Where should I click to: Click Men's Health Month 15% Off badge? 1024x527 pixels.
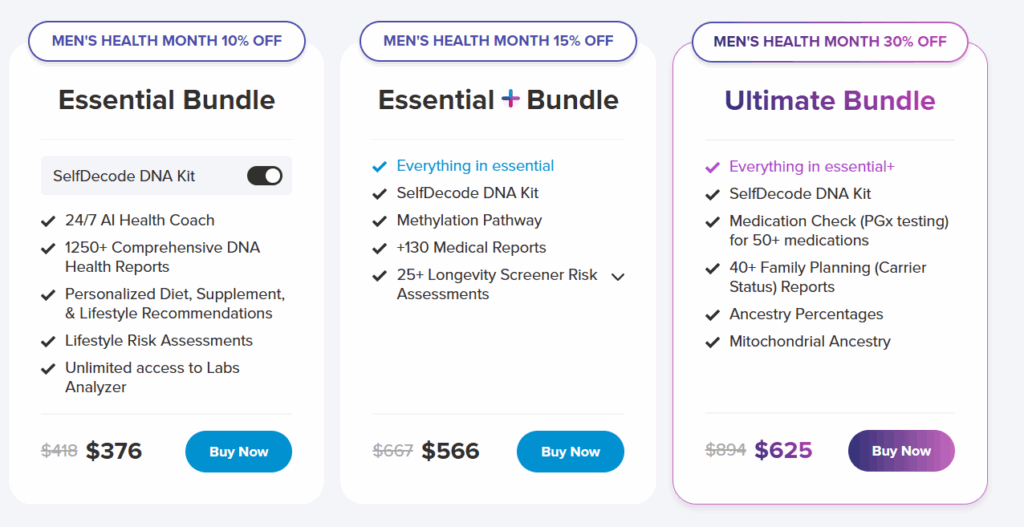(498, 41)
